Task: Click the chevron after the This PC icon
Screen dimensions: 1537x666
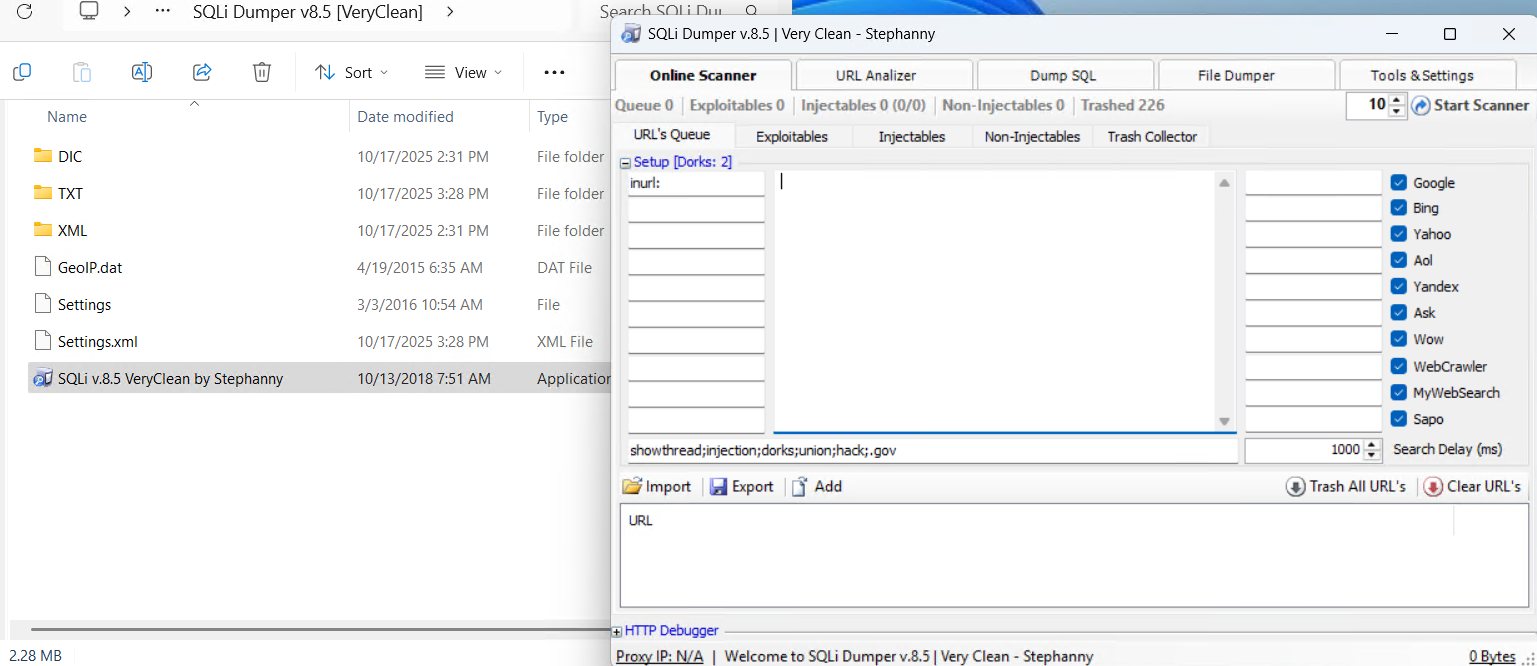Action: click(127, 12)
